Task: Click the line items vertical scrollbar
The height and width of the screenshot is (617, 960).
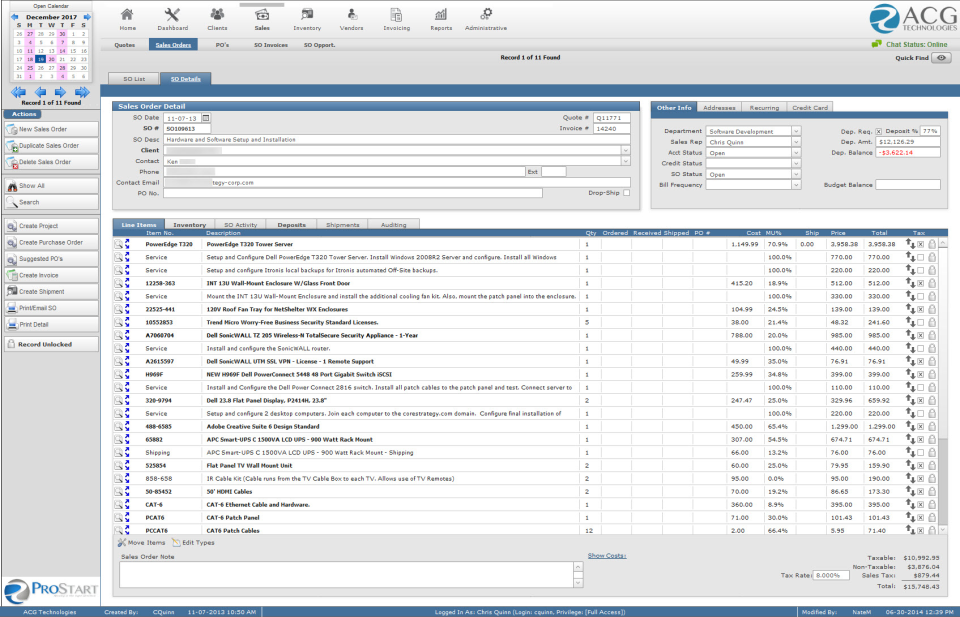Action: [943, 386]
